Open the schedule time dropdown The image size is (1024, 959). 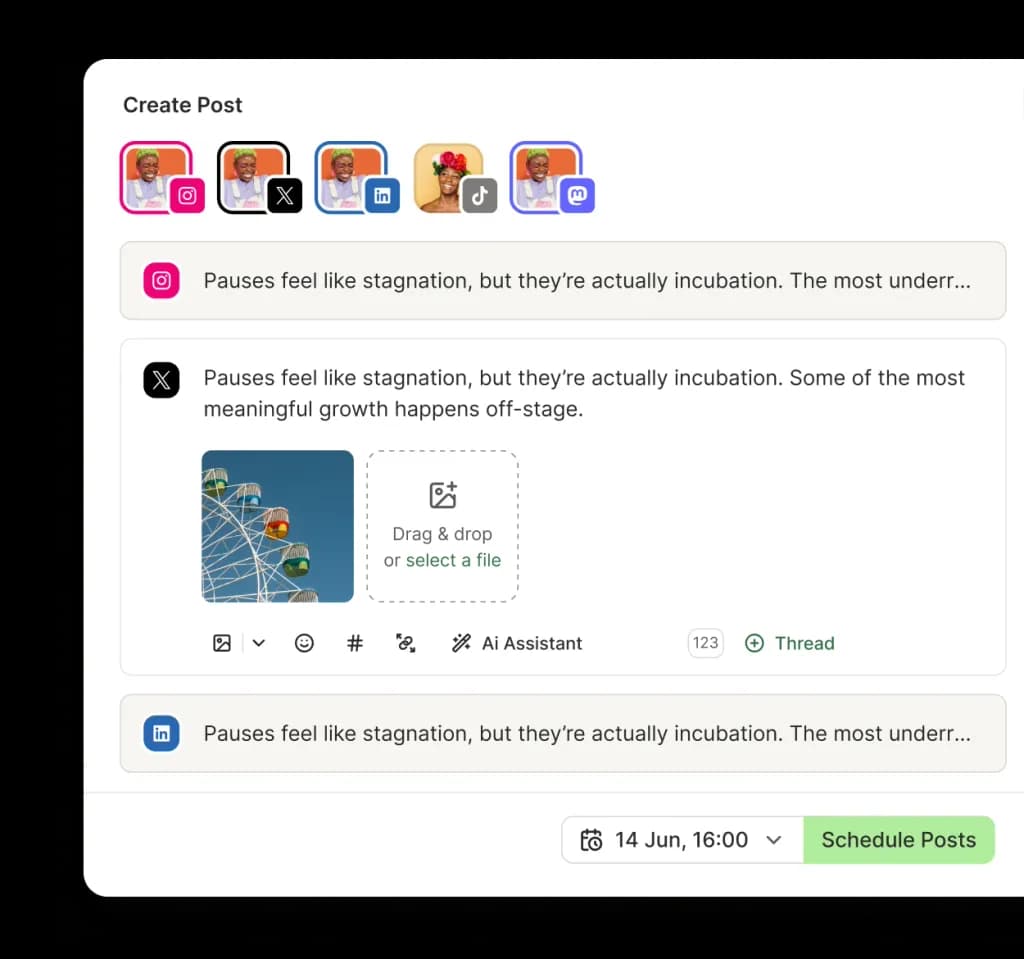coord(773,840)
